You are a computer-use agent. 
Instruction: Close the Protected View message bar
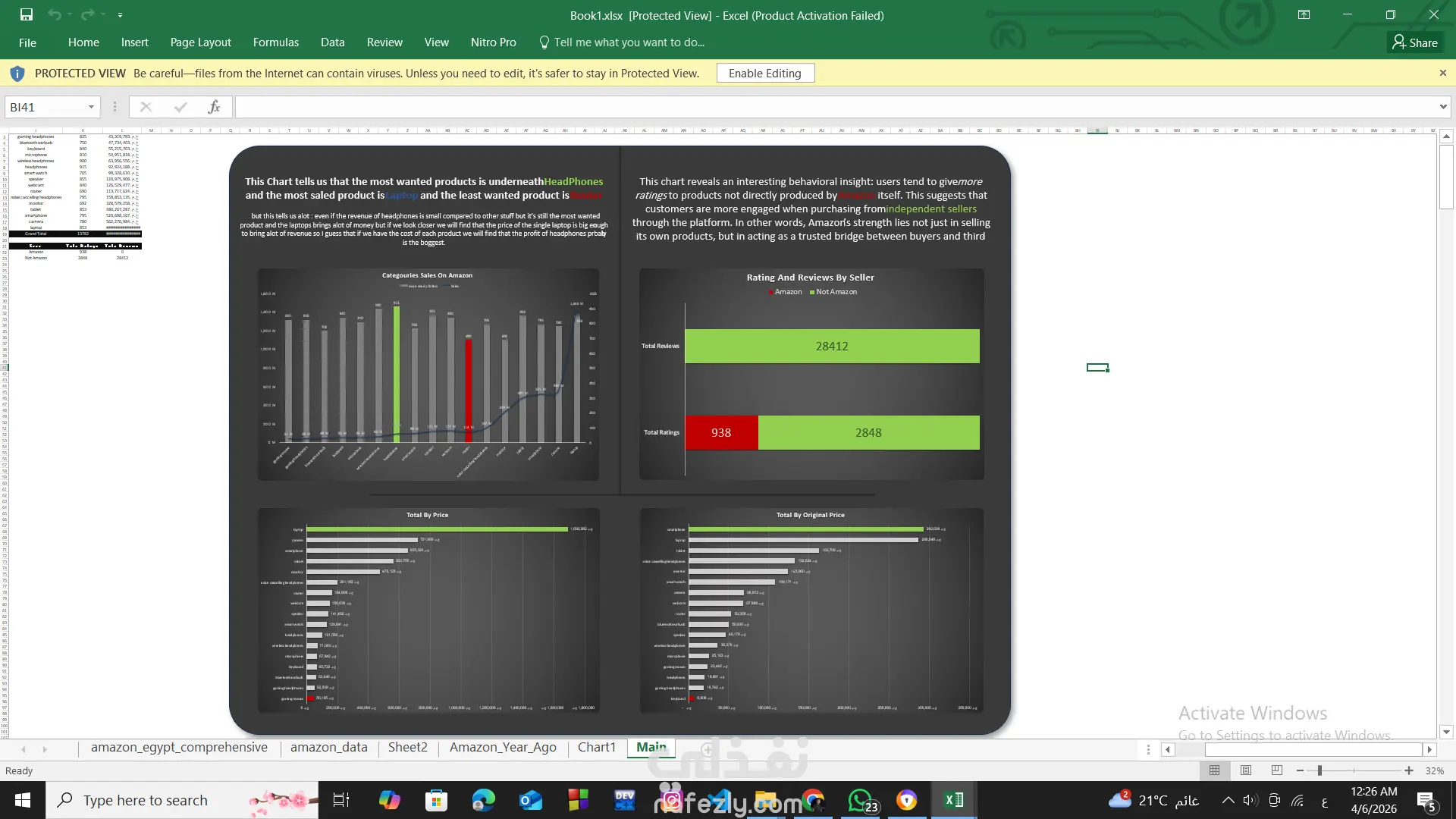1443,74
